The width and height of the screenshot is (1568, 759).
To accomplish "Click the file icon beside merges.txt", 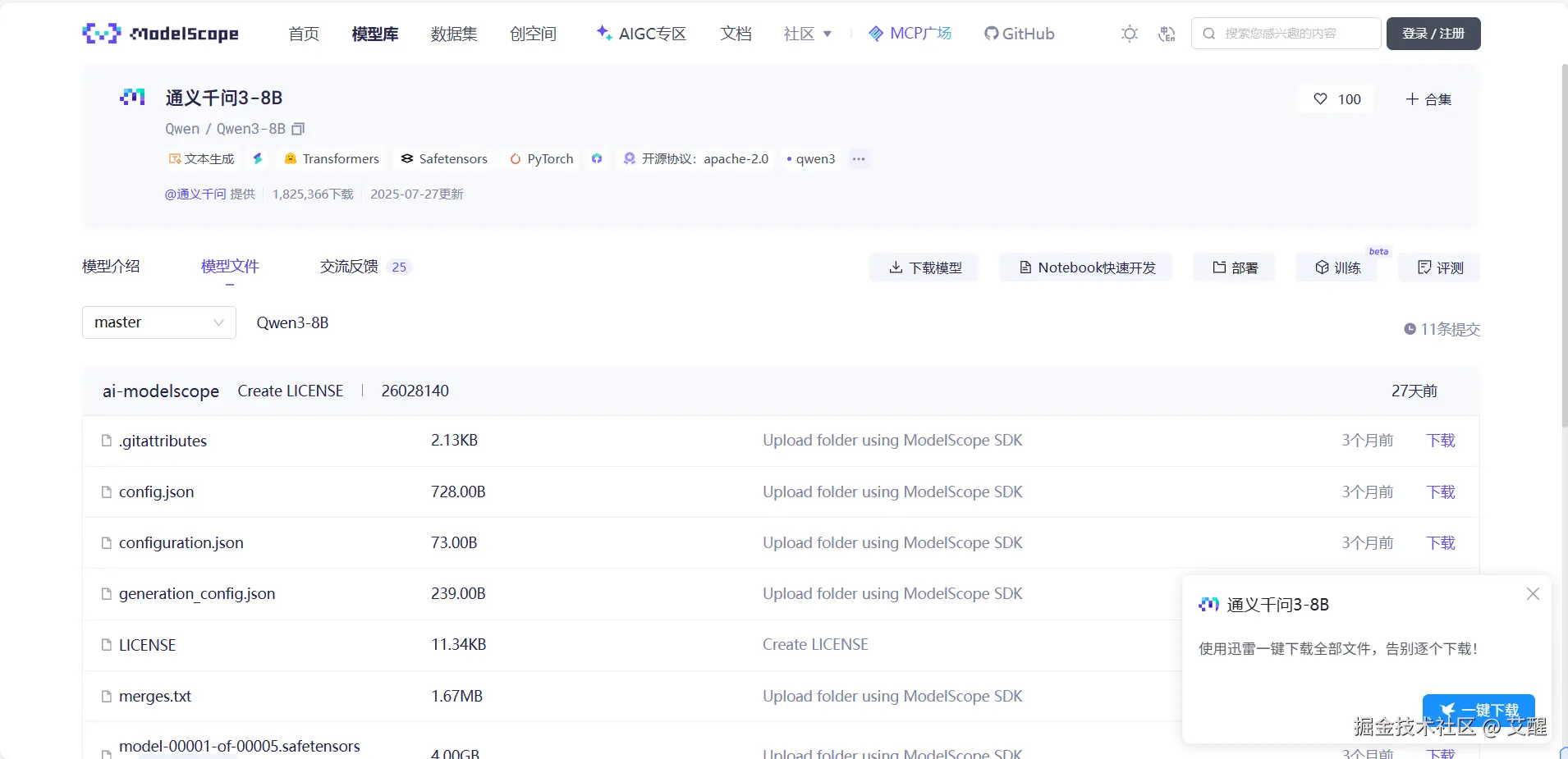I will (x=106, y=696).
